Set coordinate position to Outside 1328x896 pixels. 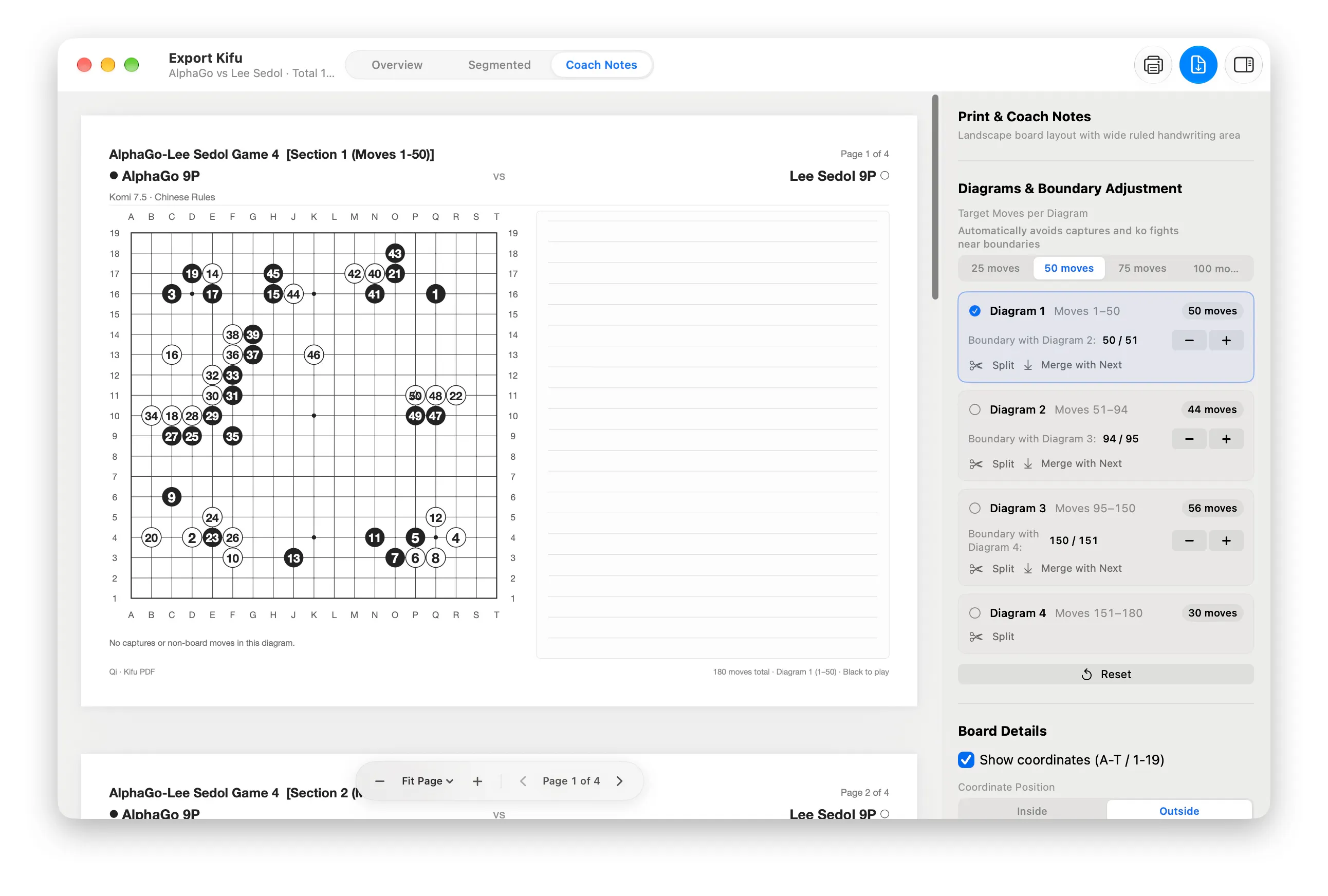(1179, 811)
